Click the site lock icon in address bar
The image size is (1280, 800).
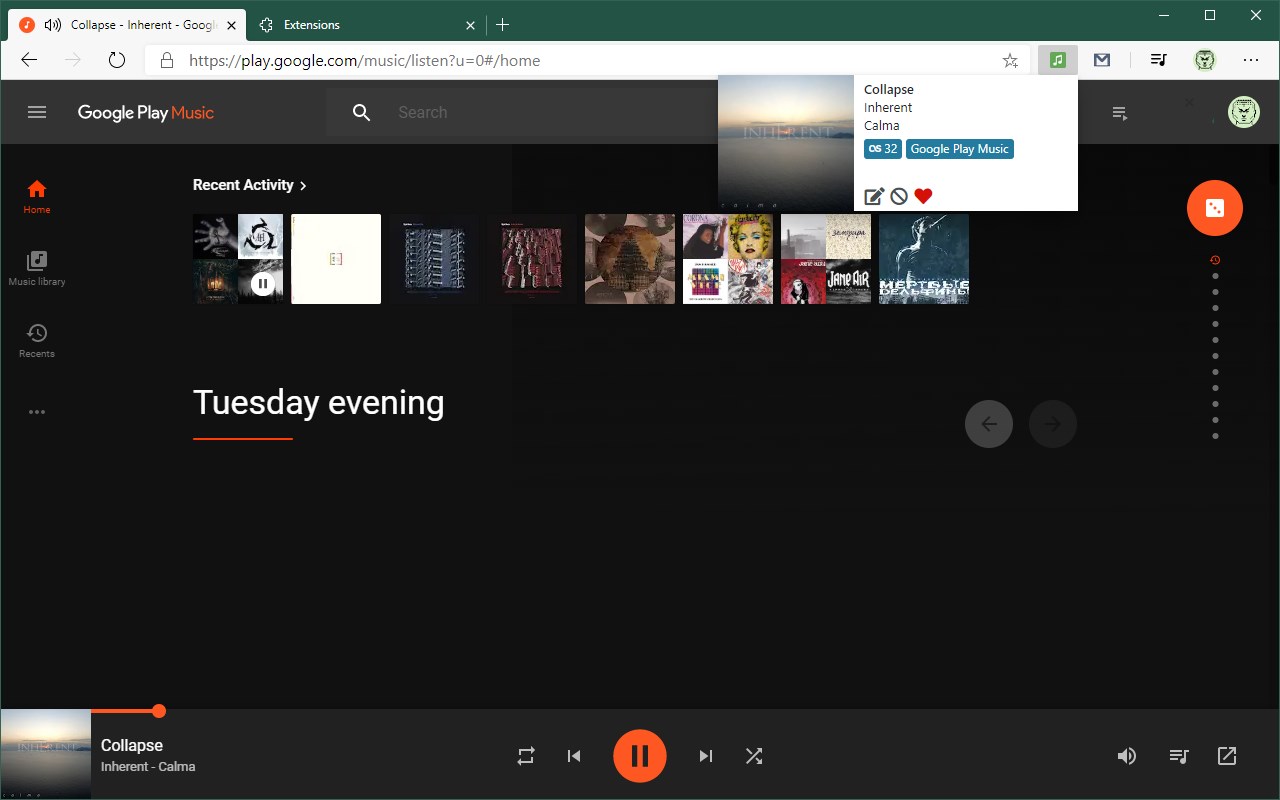point(167,60)
